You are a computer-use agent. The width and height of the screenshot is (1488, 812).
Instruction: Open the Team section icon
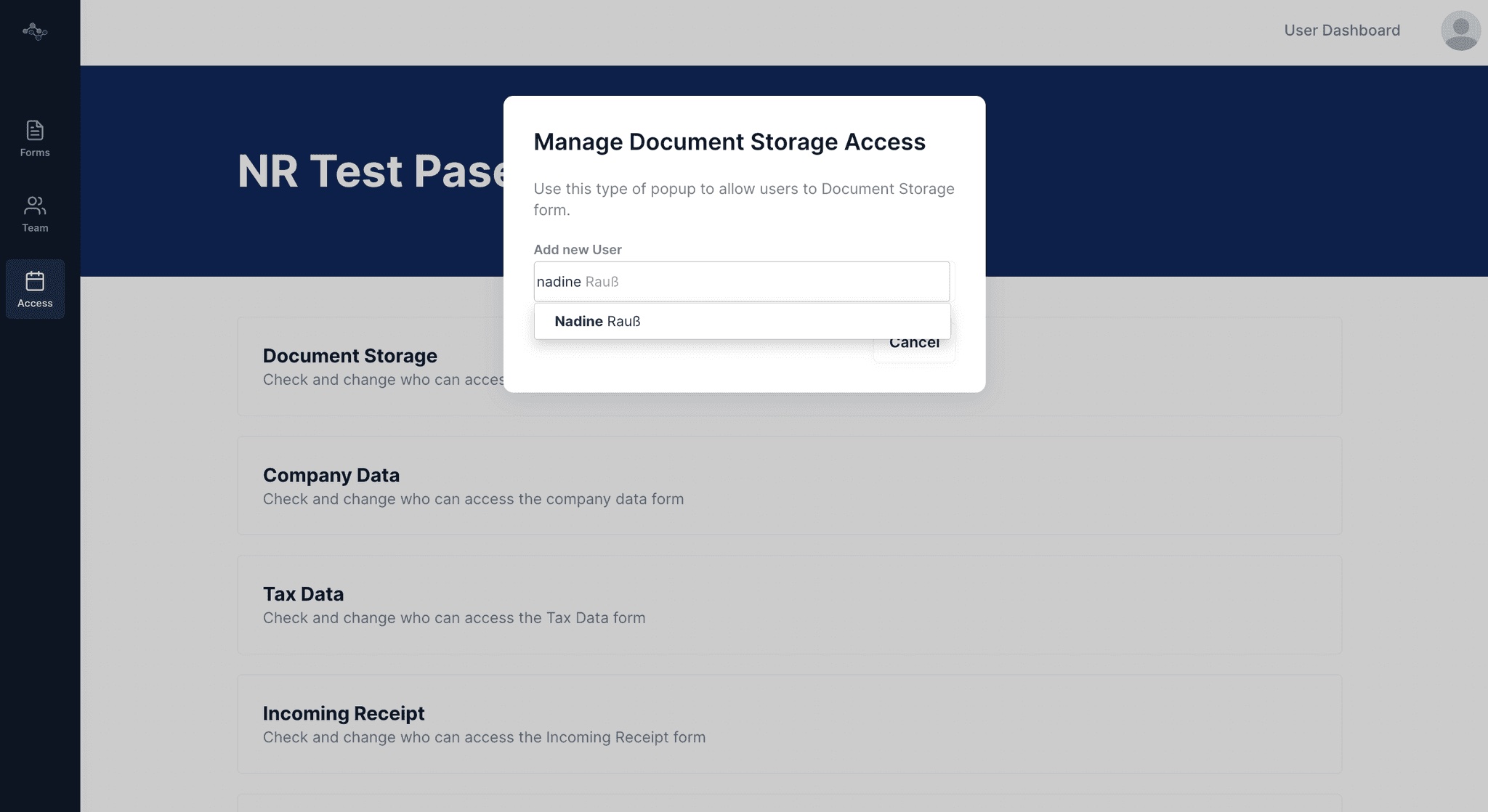pos(35,206)
